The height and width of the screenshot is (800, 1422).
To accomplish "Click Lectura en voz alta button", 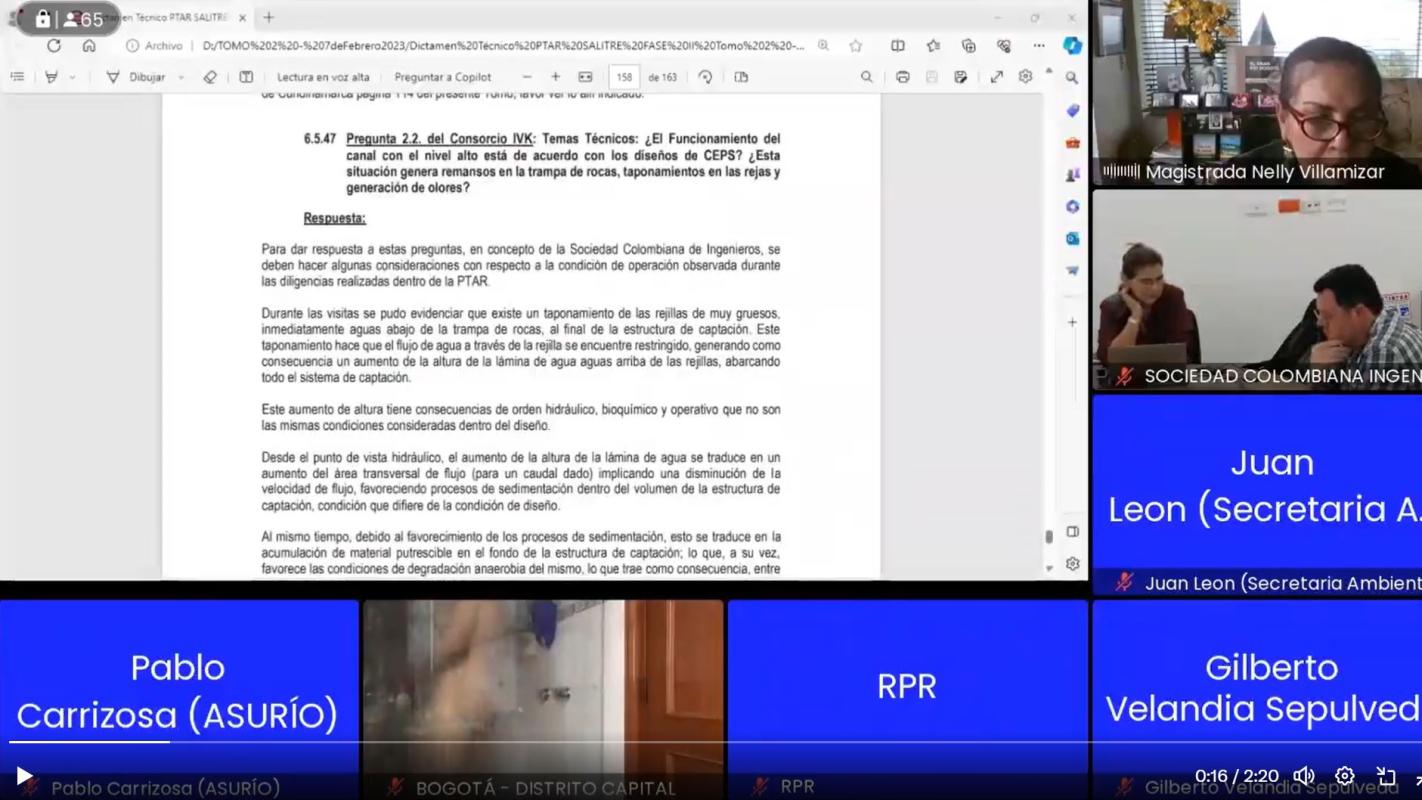I will coord(322,77).
